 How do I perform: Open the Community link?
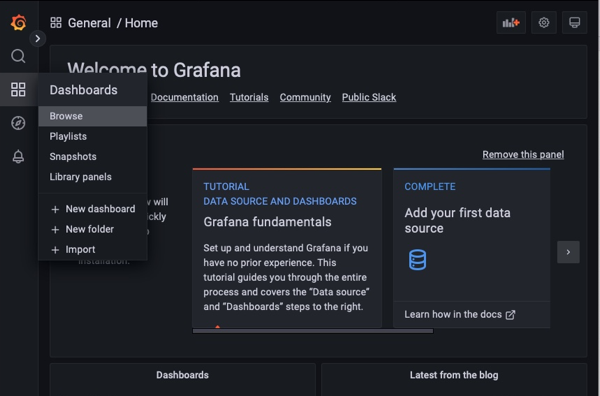click(305, 98)
